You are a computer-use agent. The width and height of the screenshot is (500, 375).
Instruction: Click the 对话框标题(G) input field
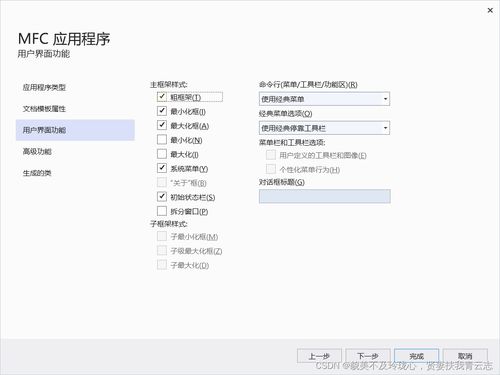[x=325, y=196]
